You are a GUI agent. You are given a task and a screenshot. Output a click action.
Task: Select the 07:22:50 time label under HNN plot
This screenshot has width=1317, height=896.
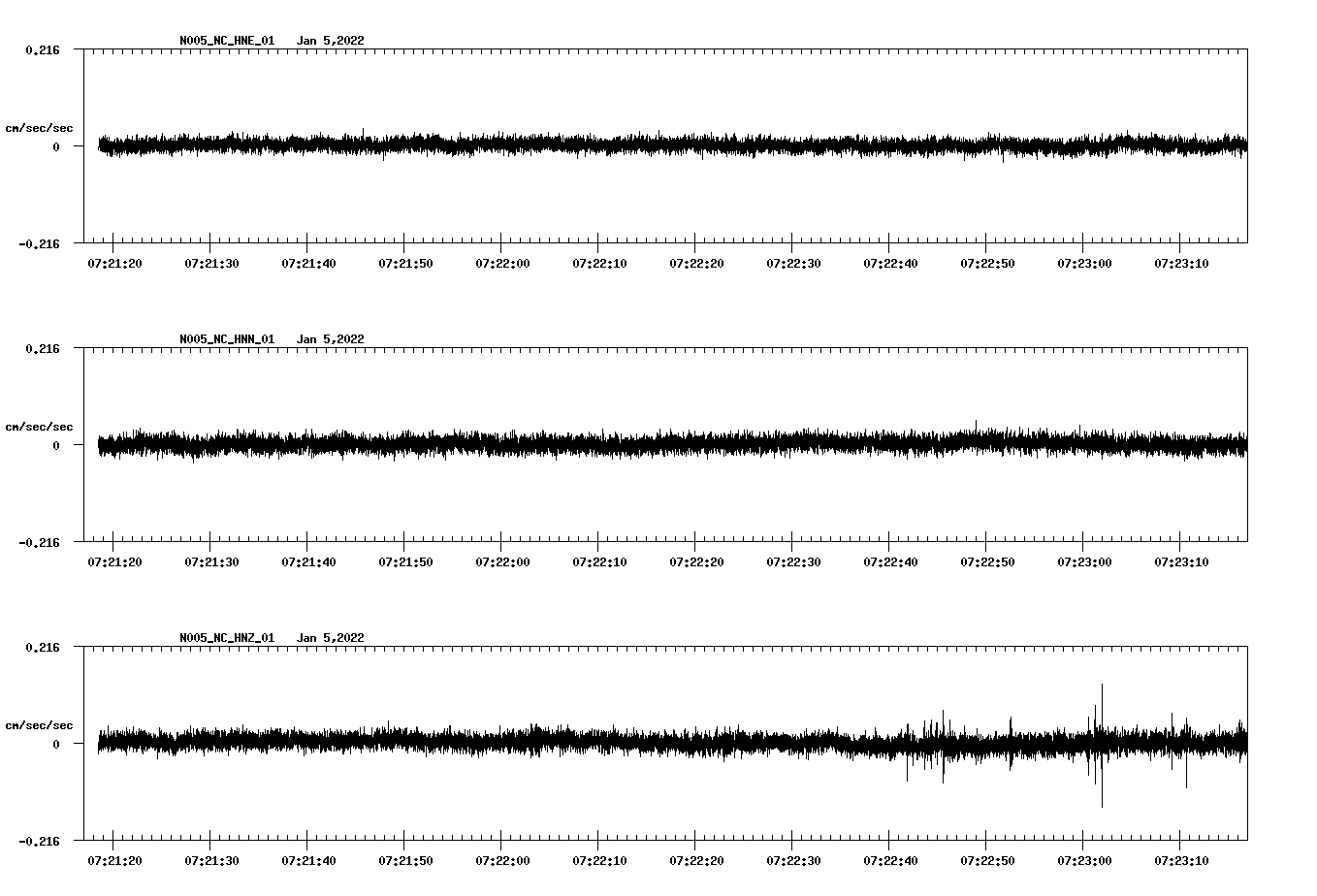[987, 562]
